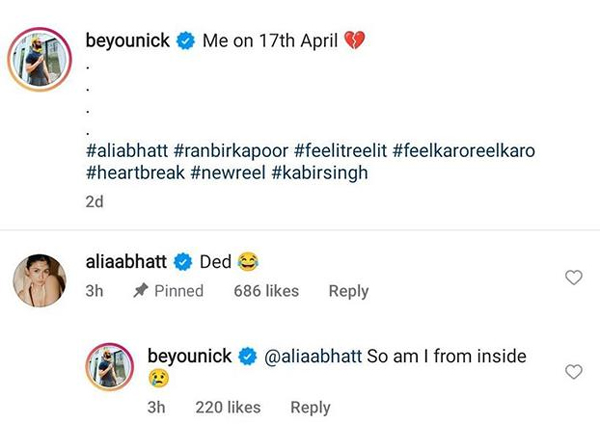Image resolution: width=600 pixels, height=424 pixels.
Task: Reply to aliaabhatt's "Ded" comment
Action: (349, 291)
